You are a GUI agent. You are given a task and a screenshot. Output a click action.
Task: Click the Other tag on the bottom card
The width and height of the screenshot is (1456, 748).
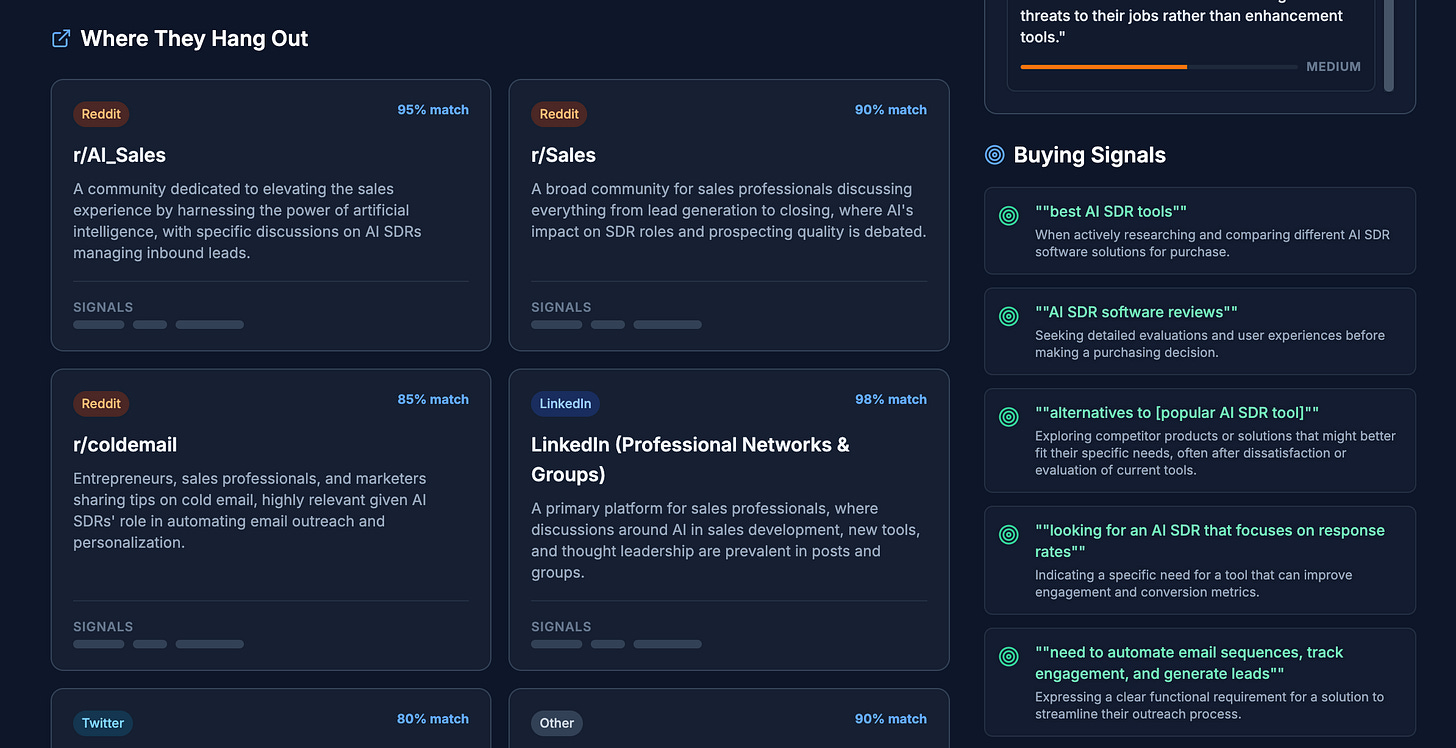point(557,723)
